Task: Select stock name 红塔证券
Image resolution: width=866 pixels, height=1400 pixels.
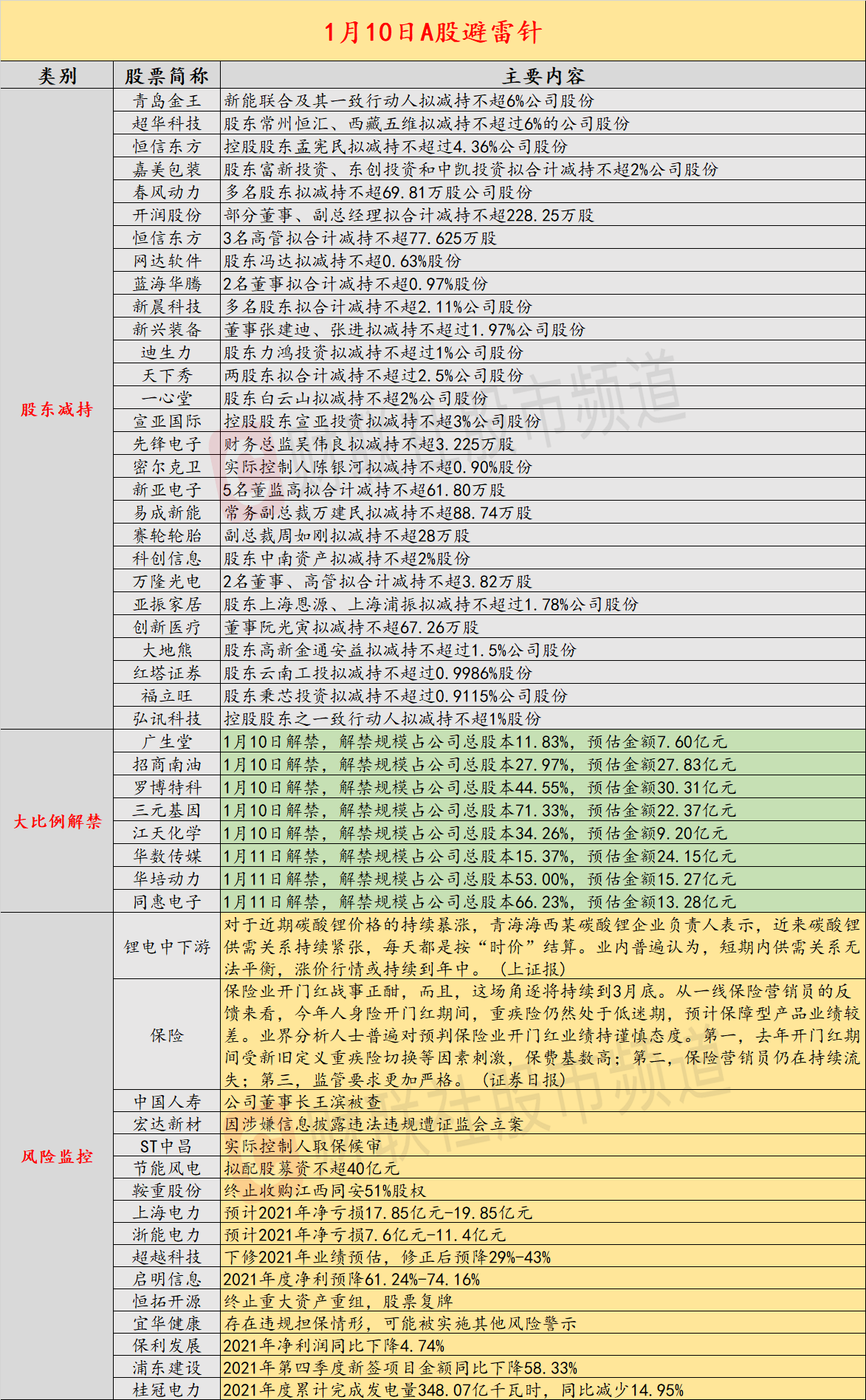Action: point(167,673)
